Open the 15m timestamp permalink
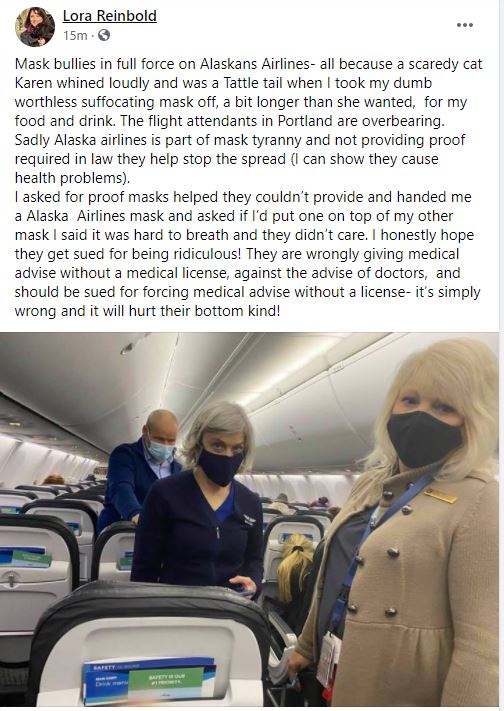 point(75,35)
